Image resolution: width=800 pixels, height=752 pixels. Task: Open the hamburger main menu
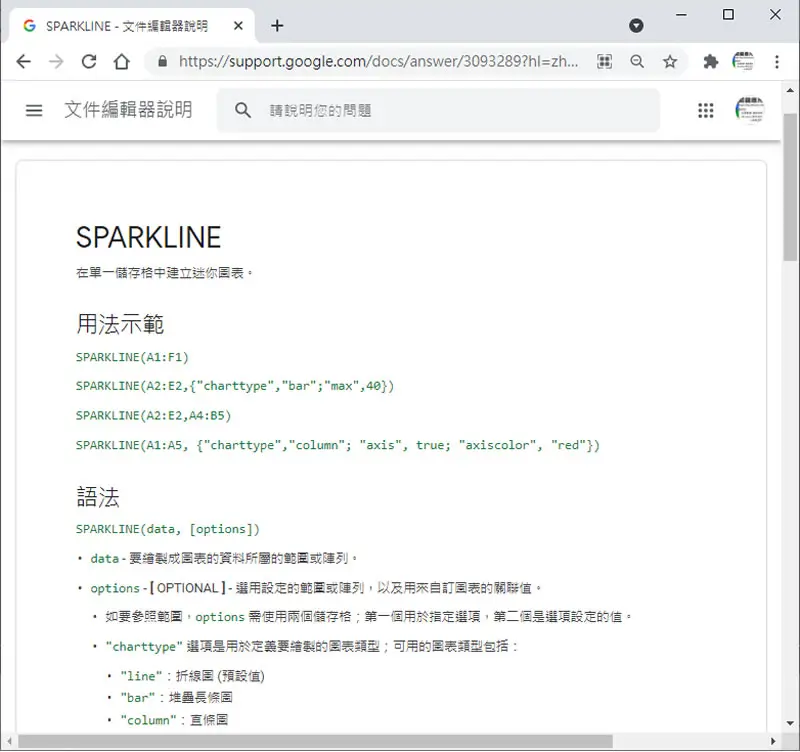coord(34,110)
